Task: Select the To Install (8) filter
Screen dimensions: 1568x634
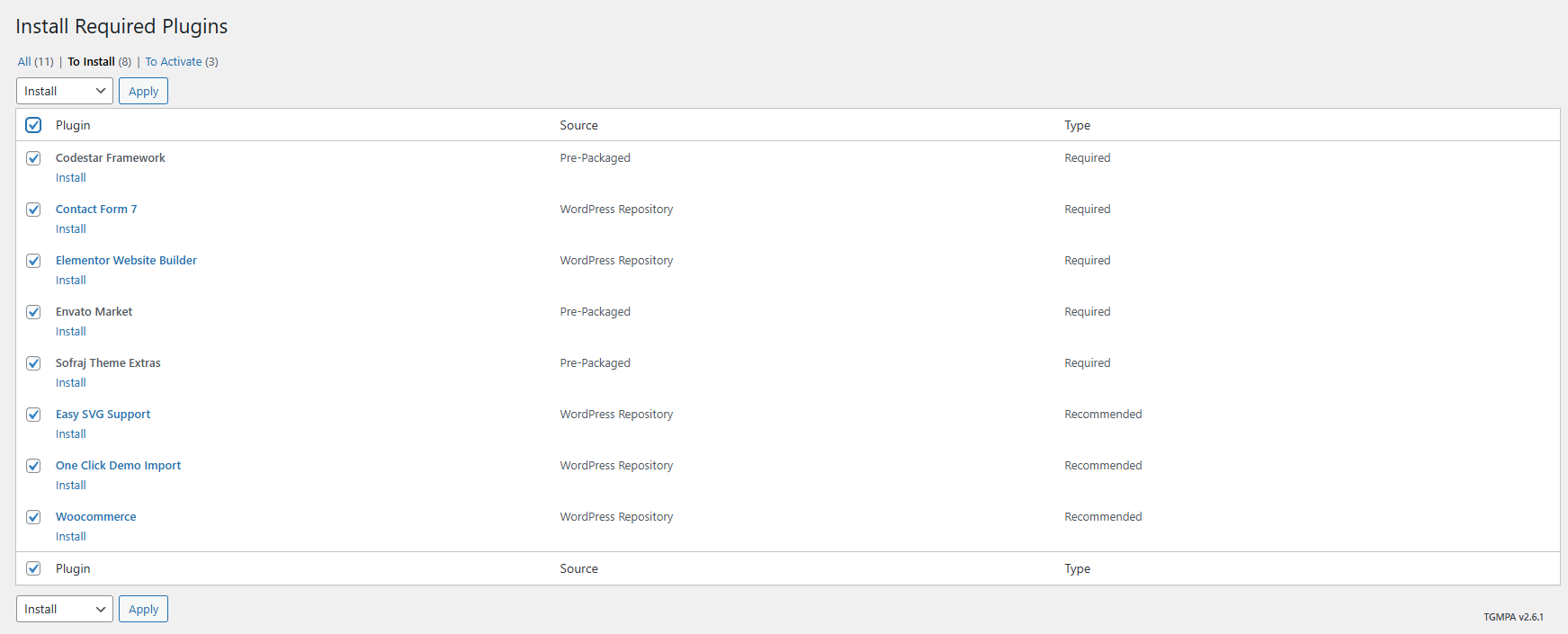Action: click(100, 62)
